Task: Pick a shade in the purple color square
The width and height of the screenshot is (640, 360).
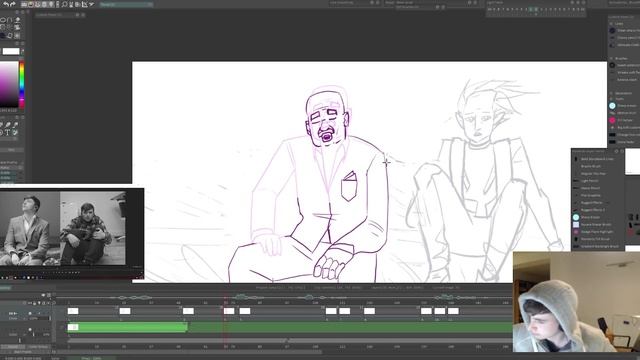Action: coord(9,84)
